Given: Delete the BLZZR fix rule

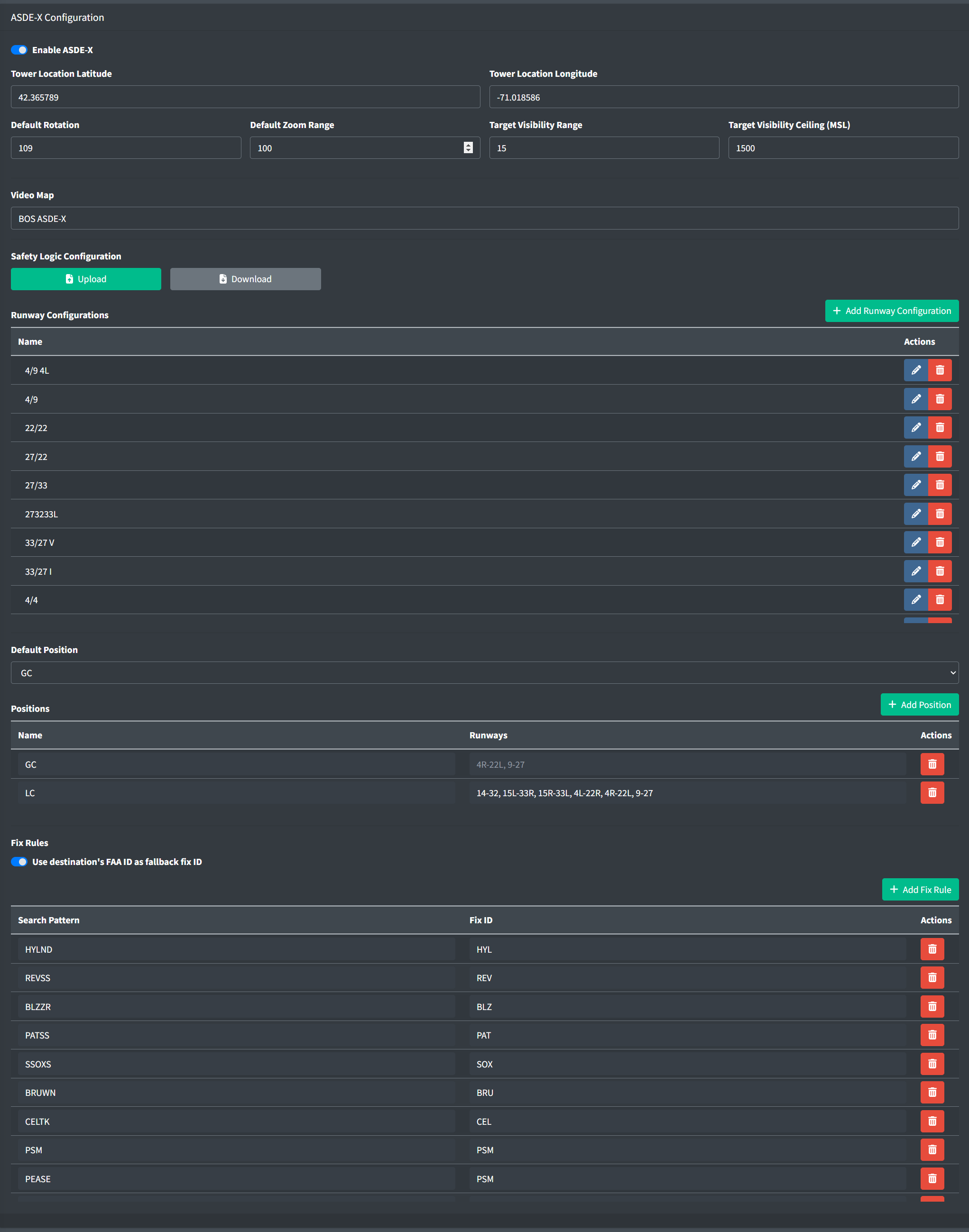Looking at the screenshot, I should tap(932, 1006).
